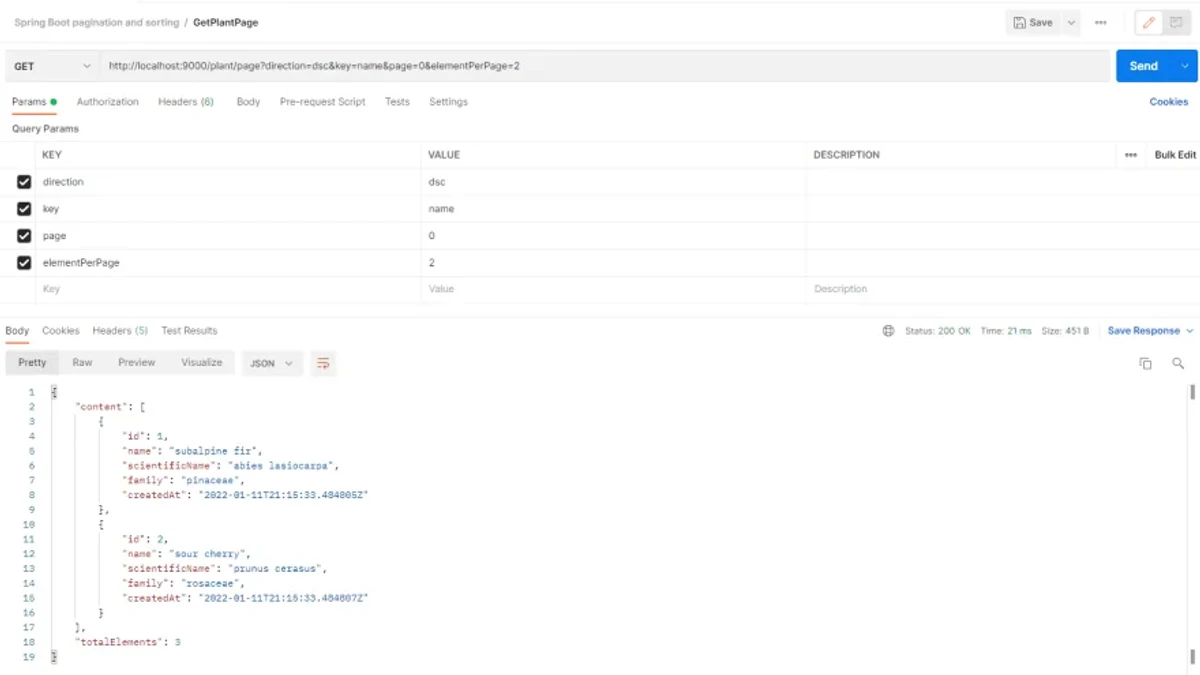Open Bulk Edit for query params

coord(1175,155)
